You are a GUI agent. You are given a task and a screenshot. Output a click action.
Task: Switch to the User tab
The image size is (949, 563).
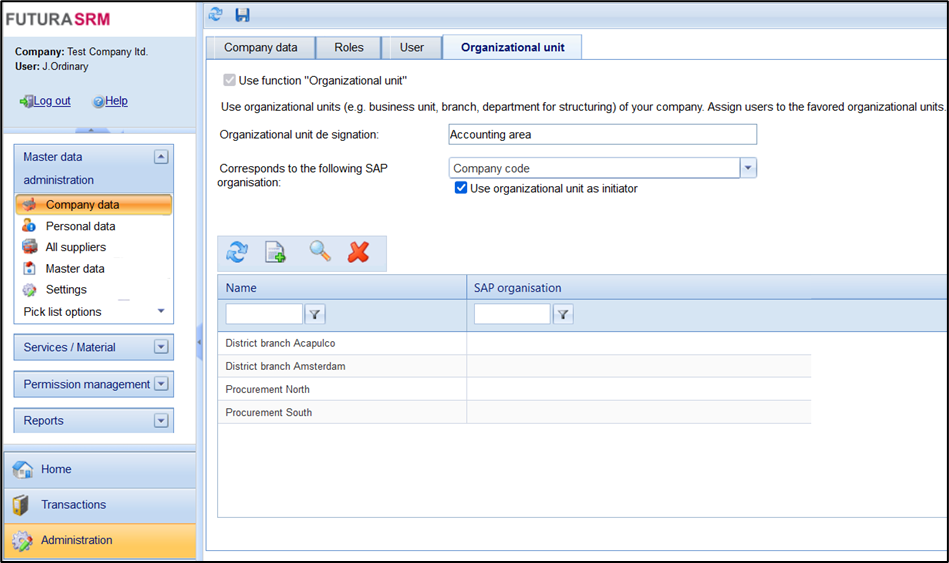[x=411, y=47]
